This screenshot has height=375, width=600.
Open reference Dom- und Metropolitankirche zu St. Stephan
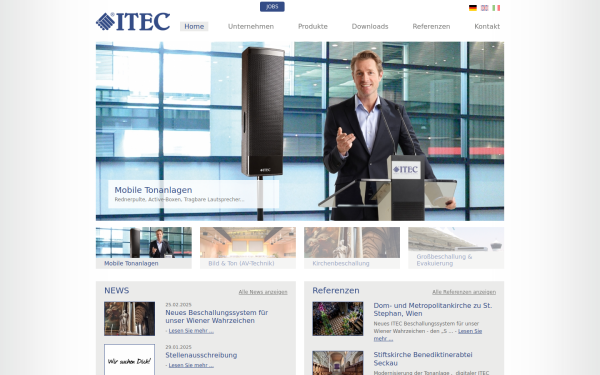pos(433,309)
